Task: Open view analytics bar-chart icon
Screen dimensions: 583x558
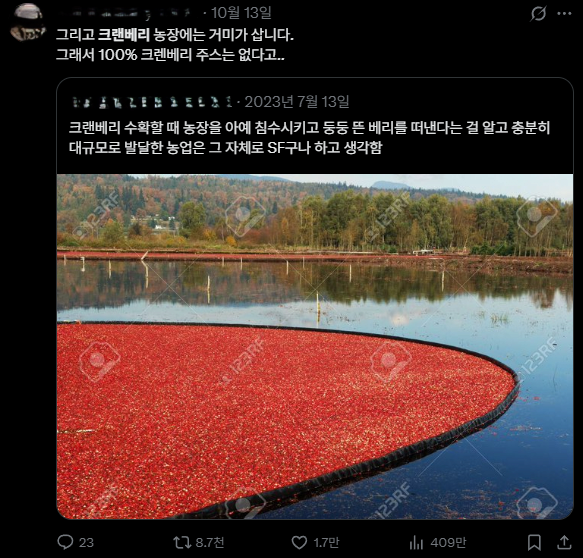Action: coord(416,543)
